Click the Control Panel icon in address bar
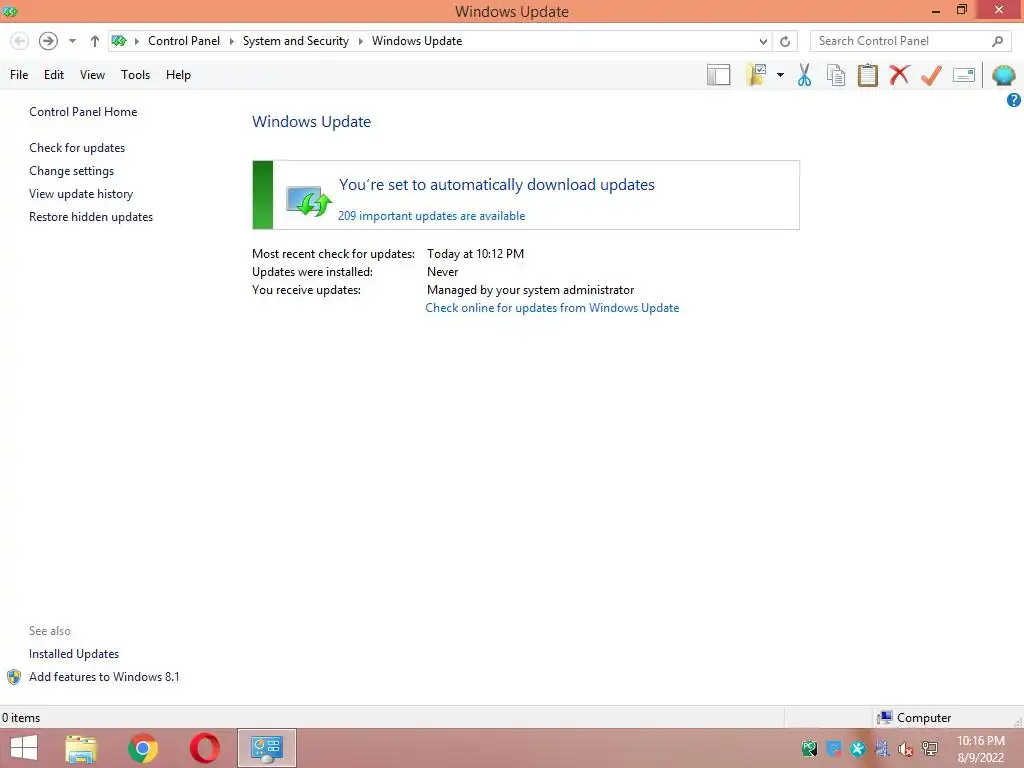This screenshot has height=768, width=1024. click(119, 41)
